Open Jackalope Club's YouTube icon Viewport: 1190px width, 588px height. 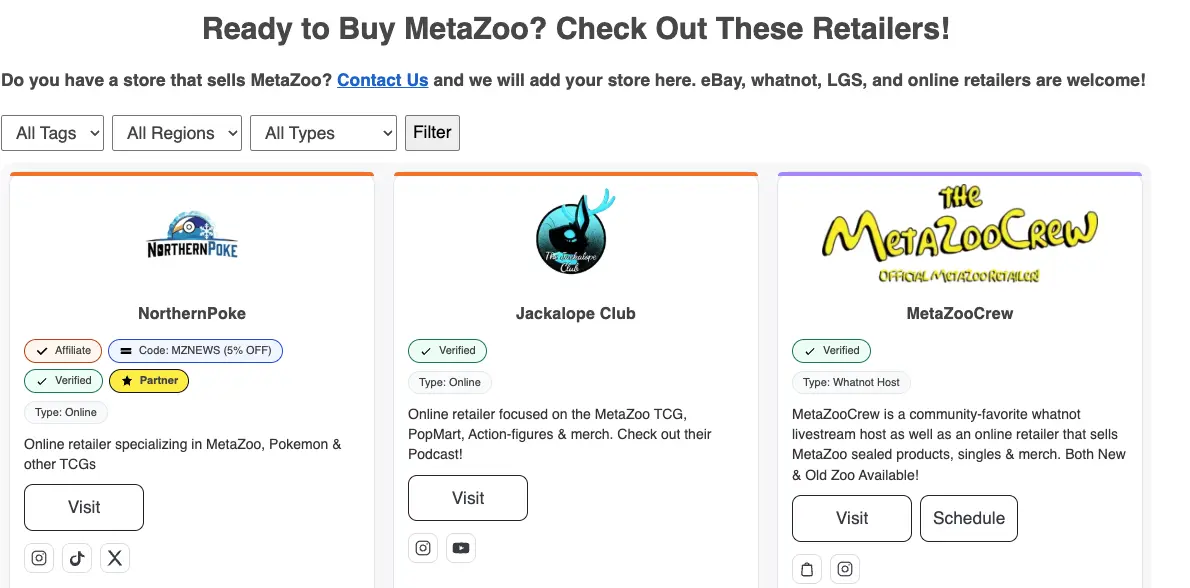tap(461, 548)
